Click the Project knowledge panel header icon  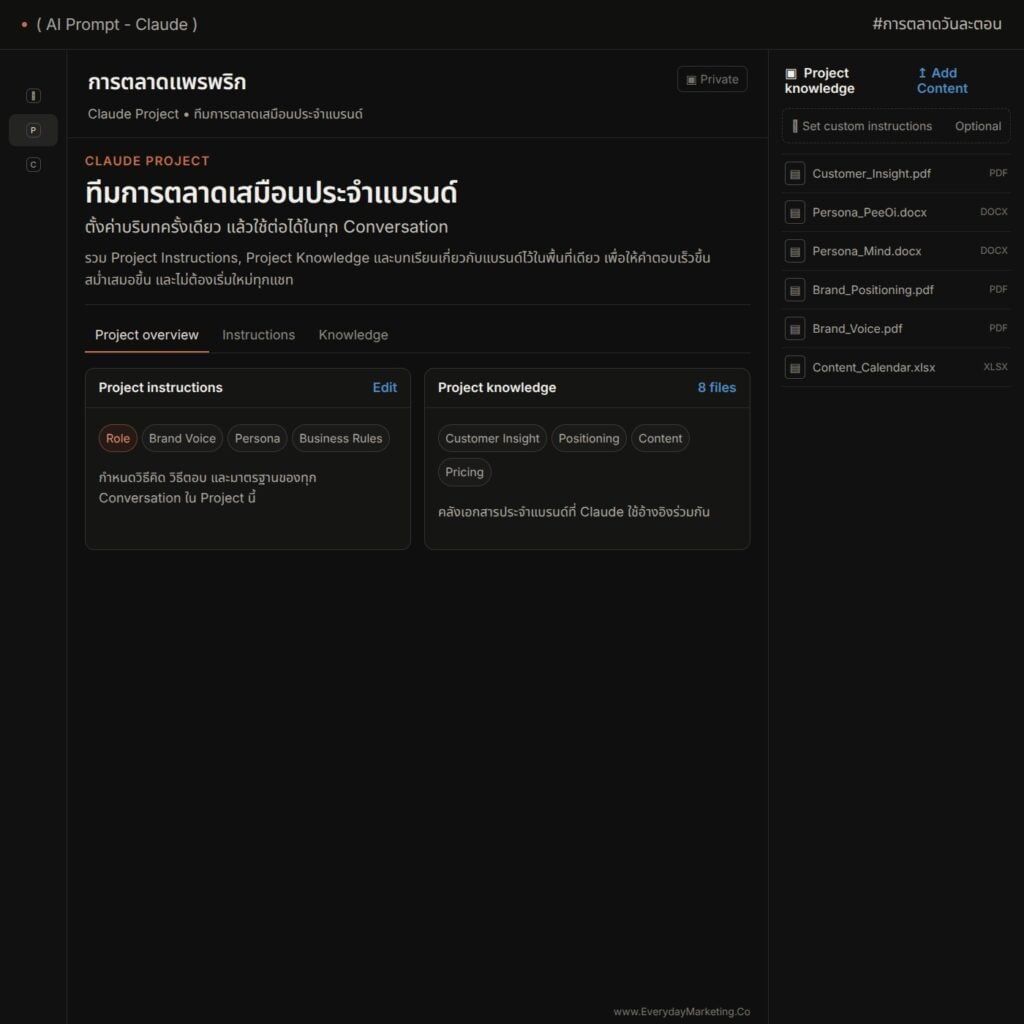coord(791,74)
